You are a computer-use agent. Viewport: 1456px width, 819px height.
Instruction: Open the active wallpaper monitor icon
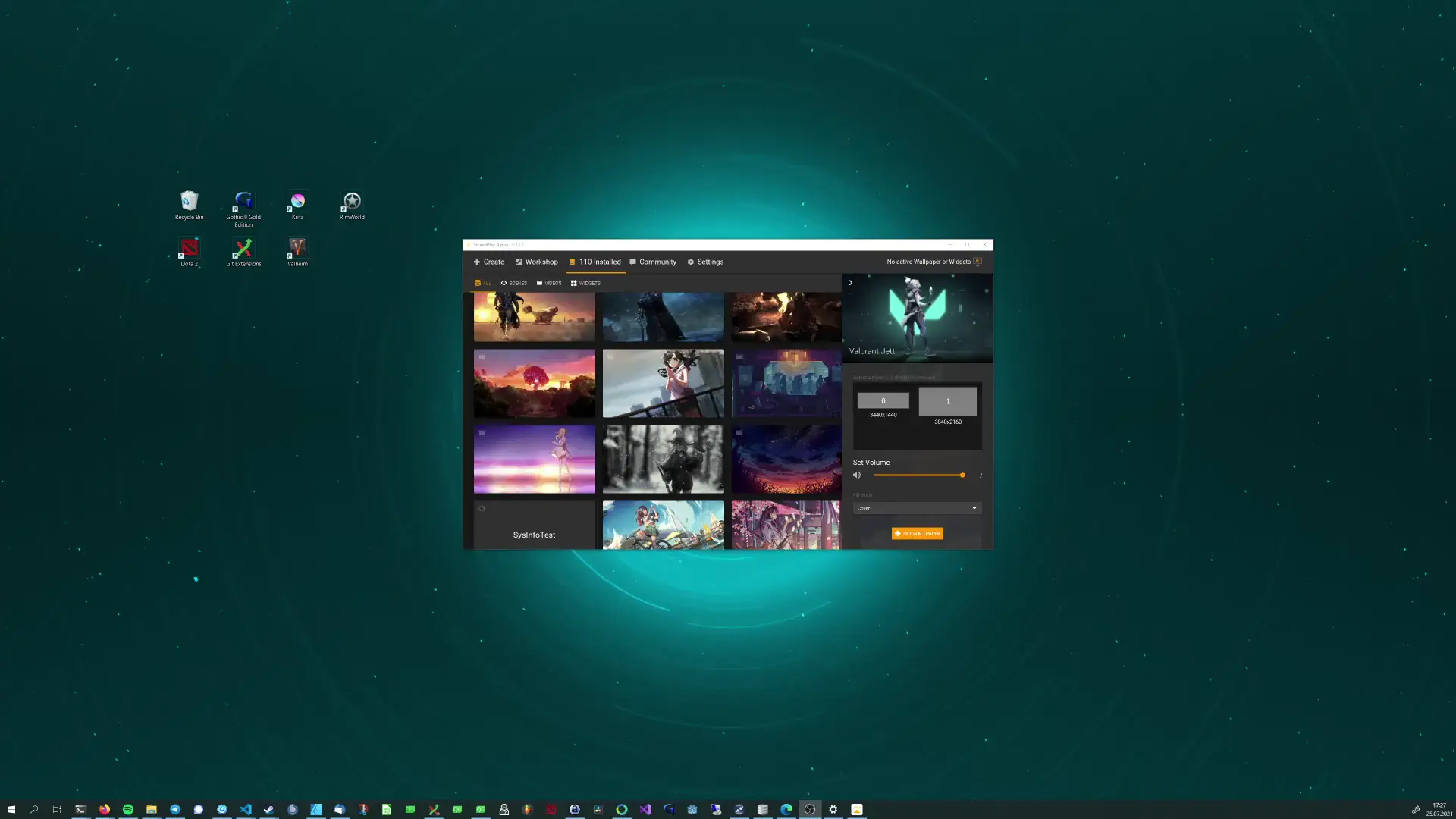pos(977,262)
